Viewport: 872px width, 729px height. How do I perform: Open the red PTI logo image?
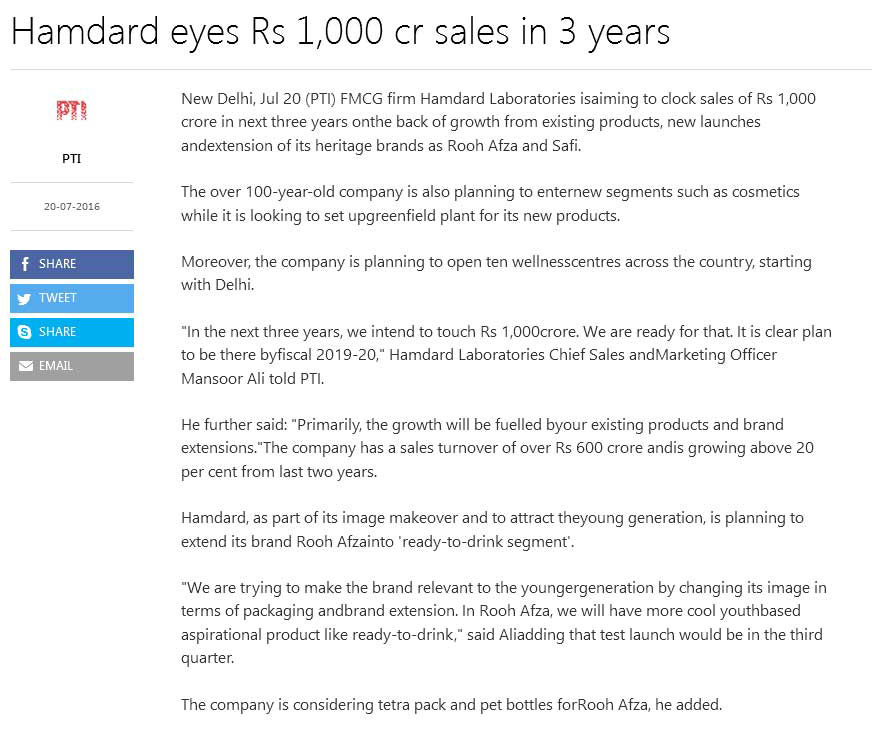[72, 110]
